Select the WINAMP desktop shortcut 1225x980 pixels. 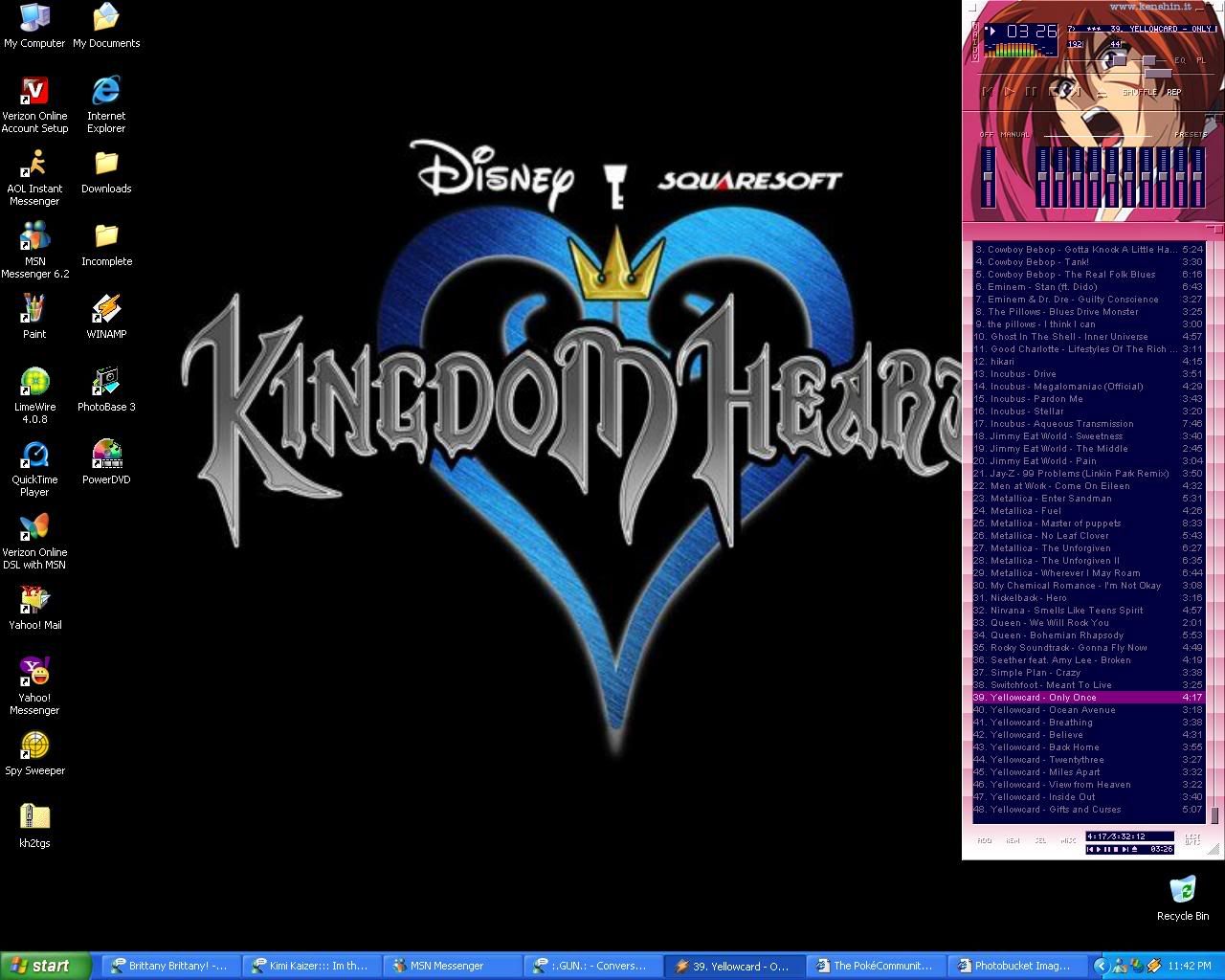[x=106, y=318]
